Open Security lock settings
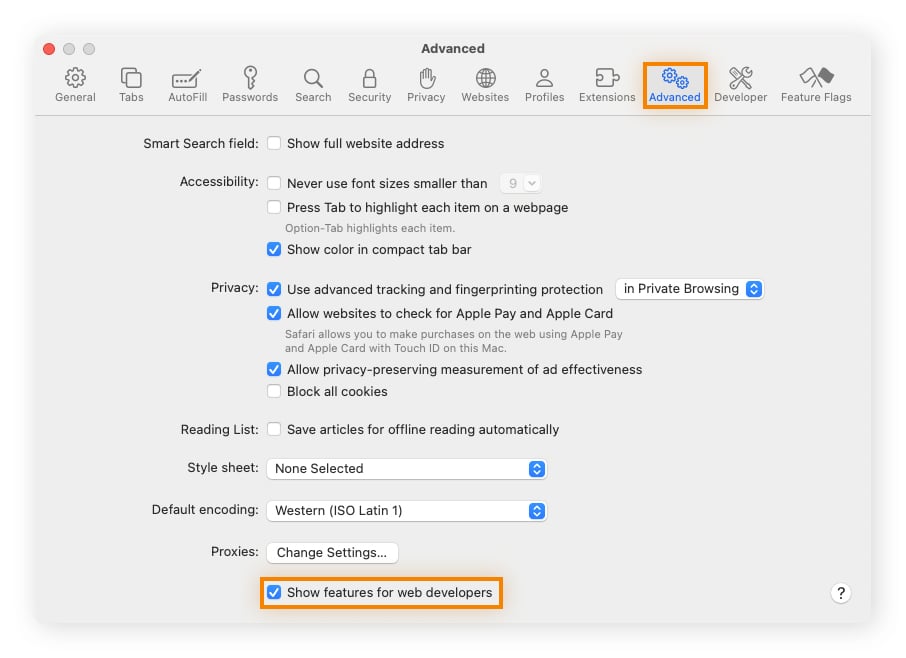This screenshot has width=906, height=658. point(369,85)
